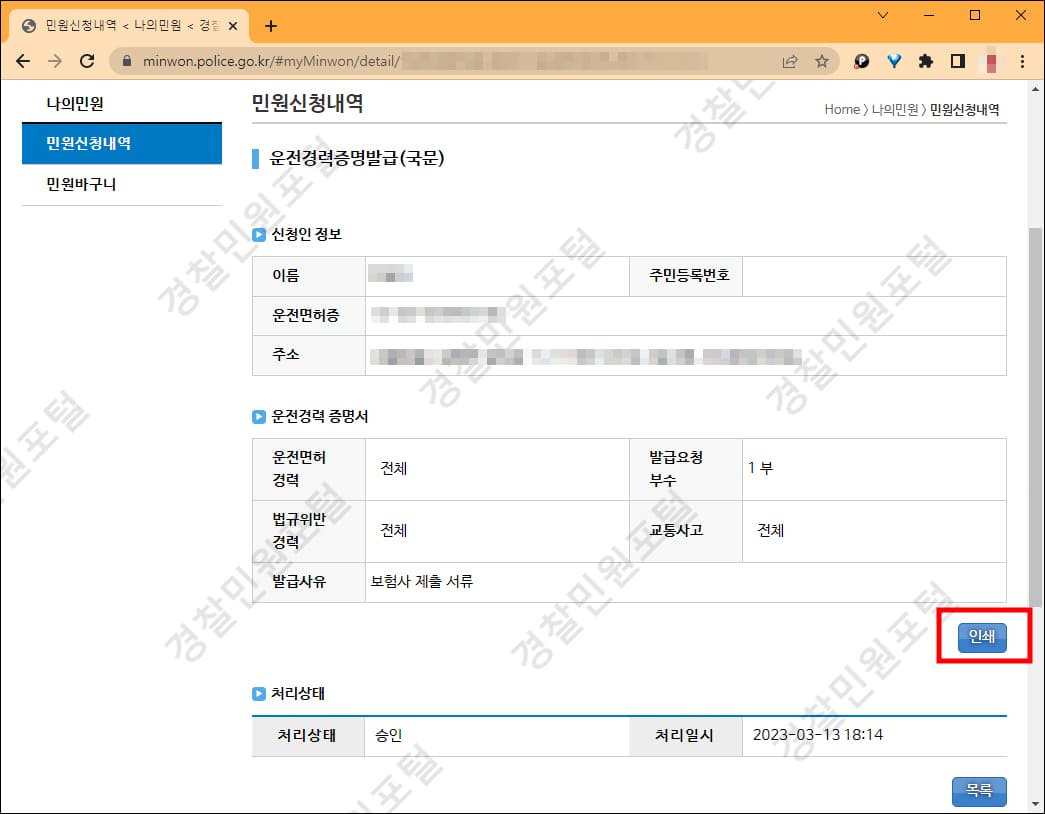The height and width of the screenshot is (814, 1045).
Task: Click the 목록 list button
Action: [978, 791]
